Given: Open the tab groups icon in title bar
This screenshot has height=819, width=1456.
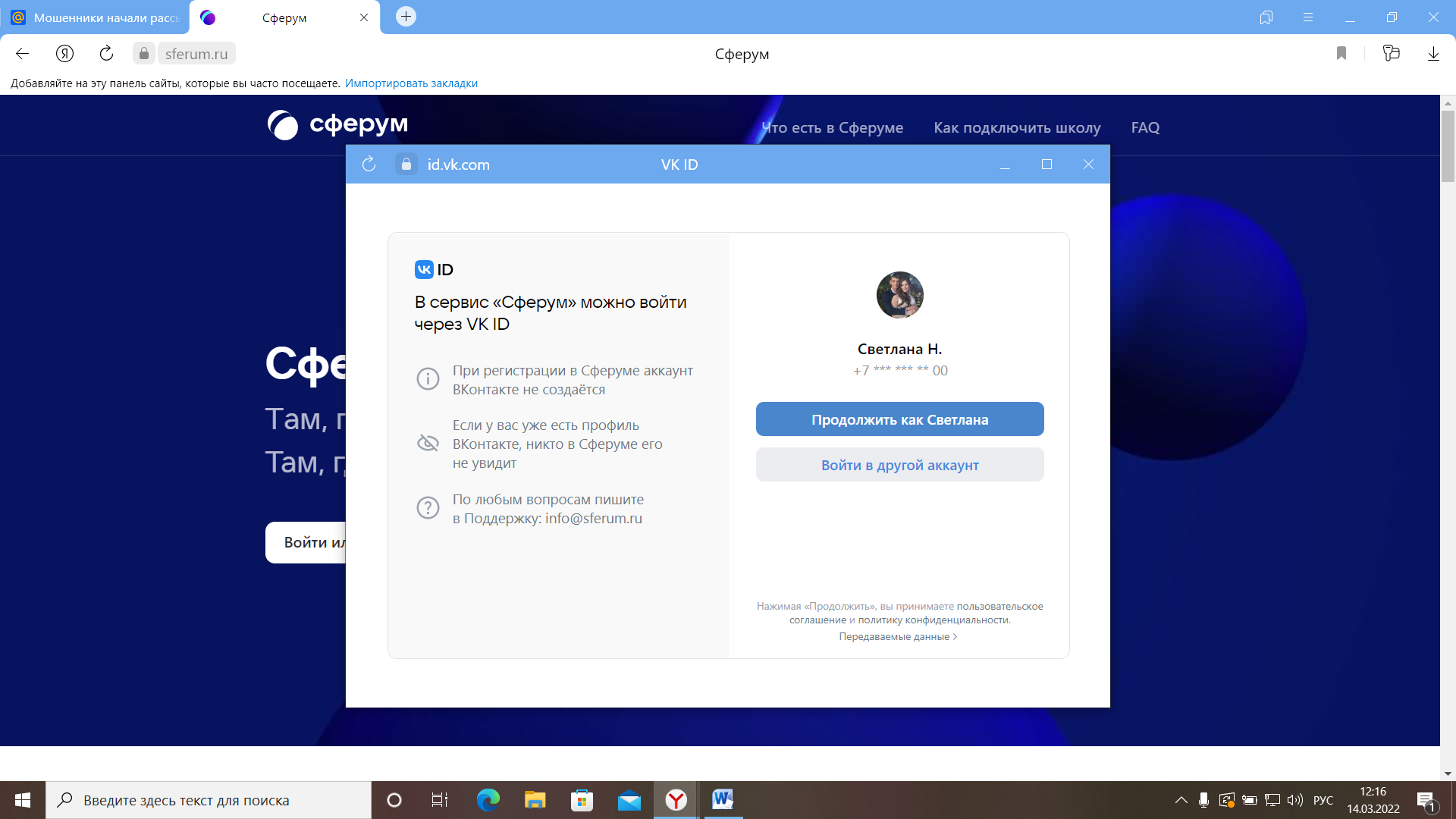Looking at the screenshot, I should click(x=1266, y=17).
